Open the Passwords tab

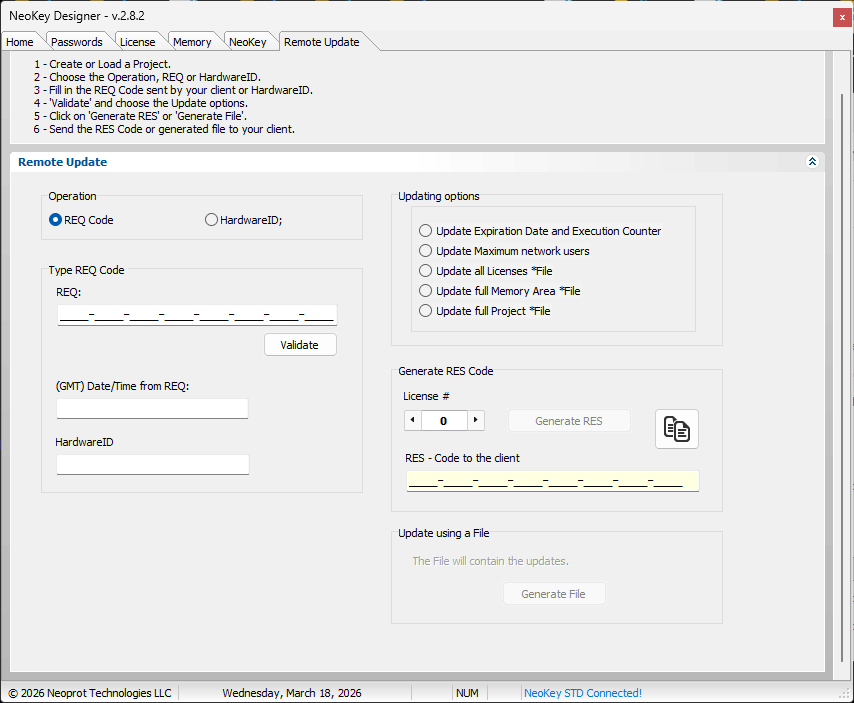click(77, 42)
